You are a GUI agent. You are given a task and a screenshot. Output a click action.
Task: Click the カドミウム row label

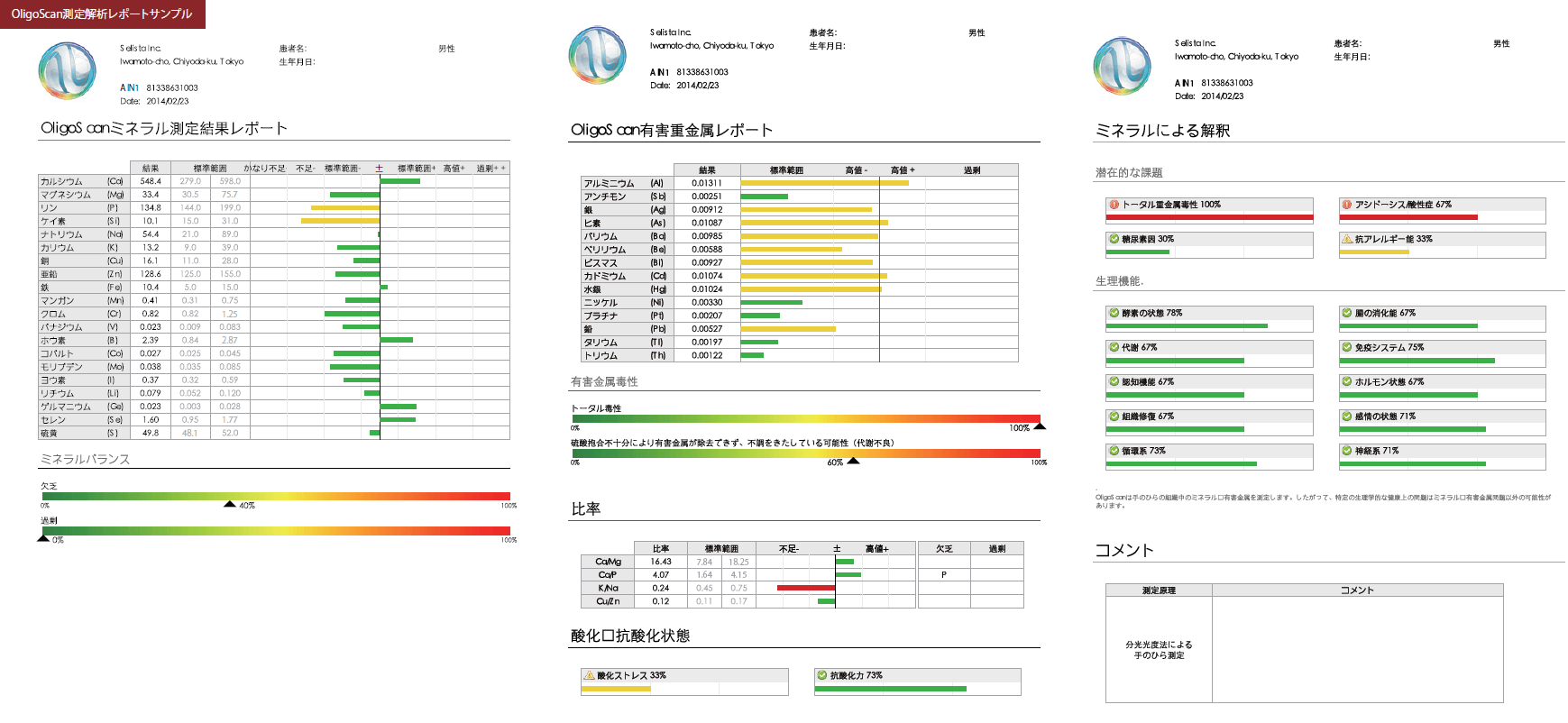tap(605, 276)
